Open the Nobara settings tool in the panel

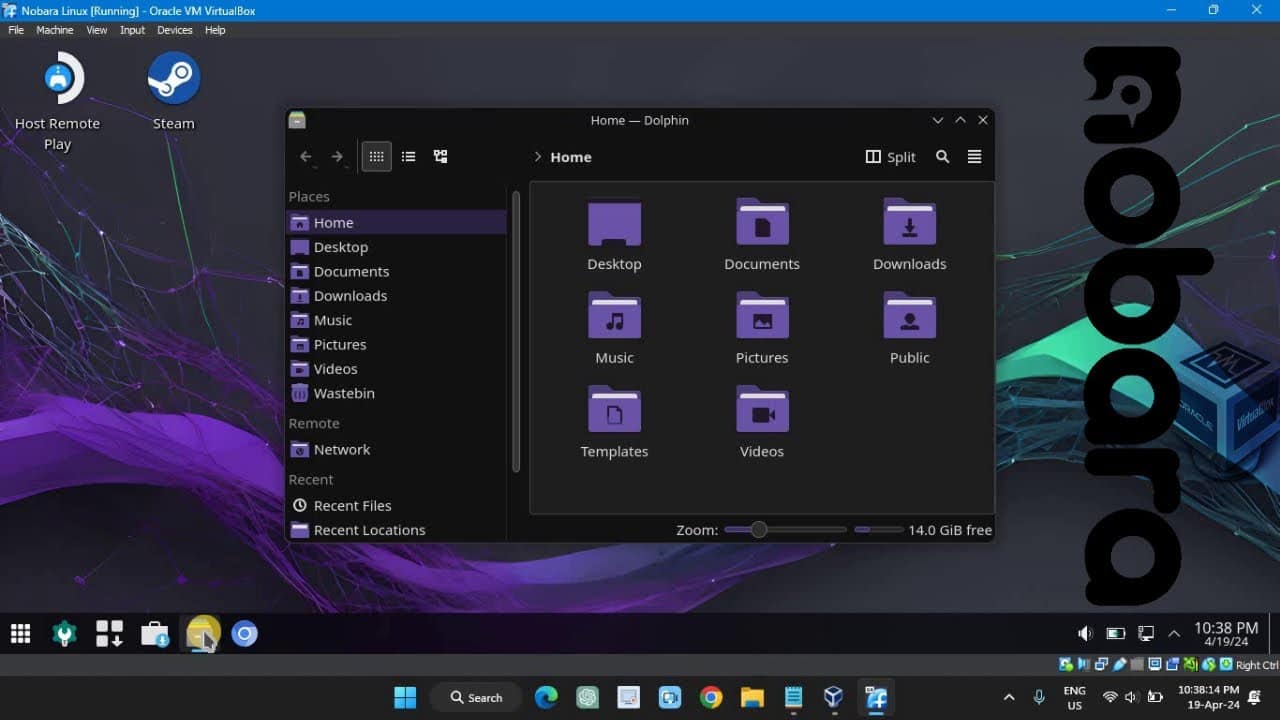click(x=64, y=633)
